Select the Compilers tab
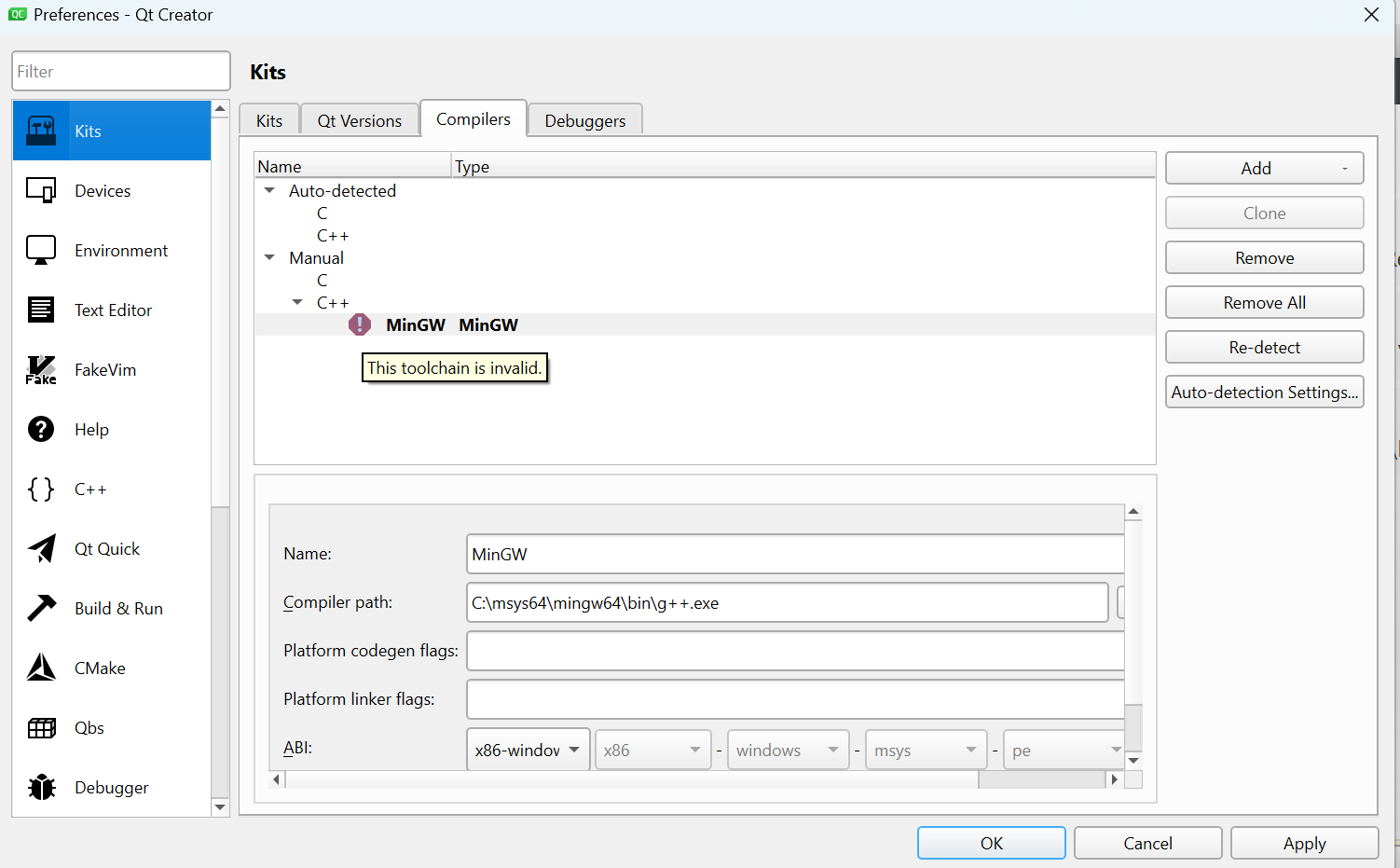The height and width of the screenshot is (868, 1400). tap(474, 118)
